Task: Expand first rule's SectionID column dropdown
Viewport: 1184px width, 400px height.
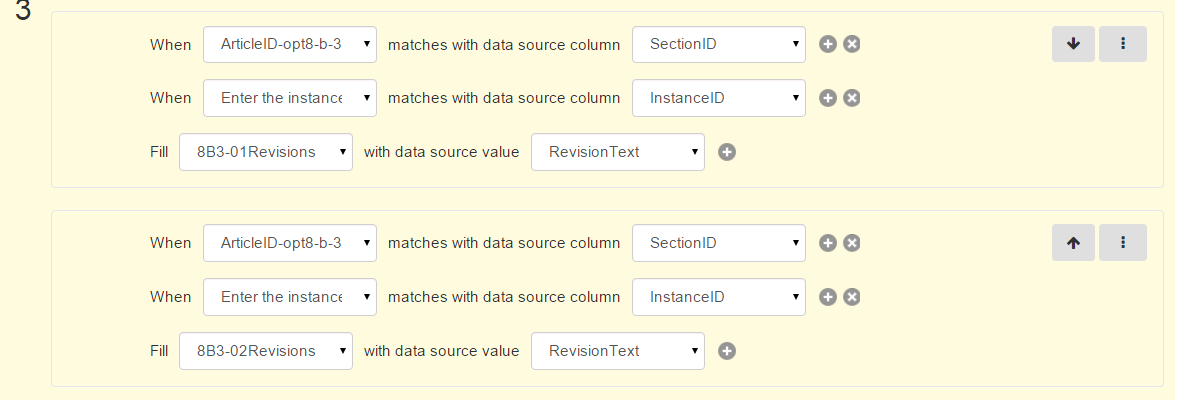Action: click(x=719, y=45)
